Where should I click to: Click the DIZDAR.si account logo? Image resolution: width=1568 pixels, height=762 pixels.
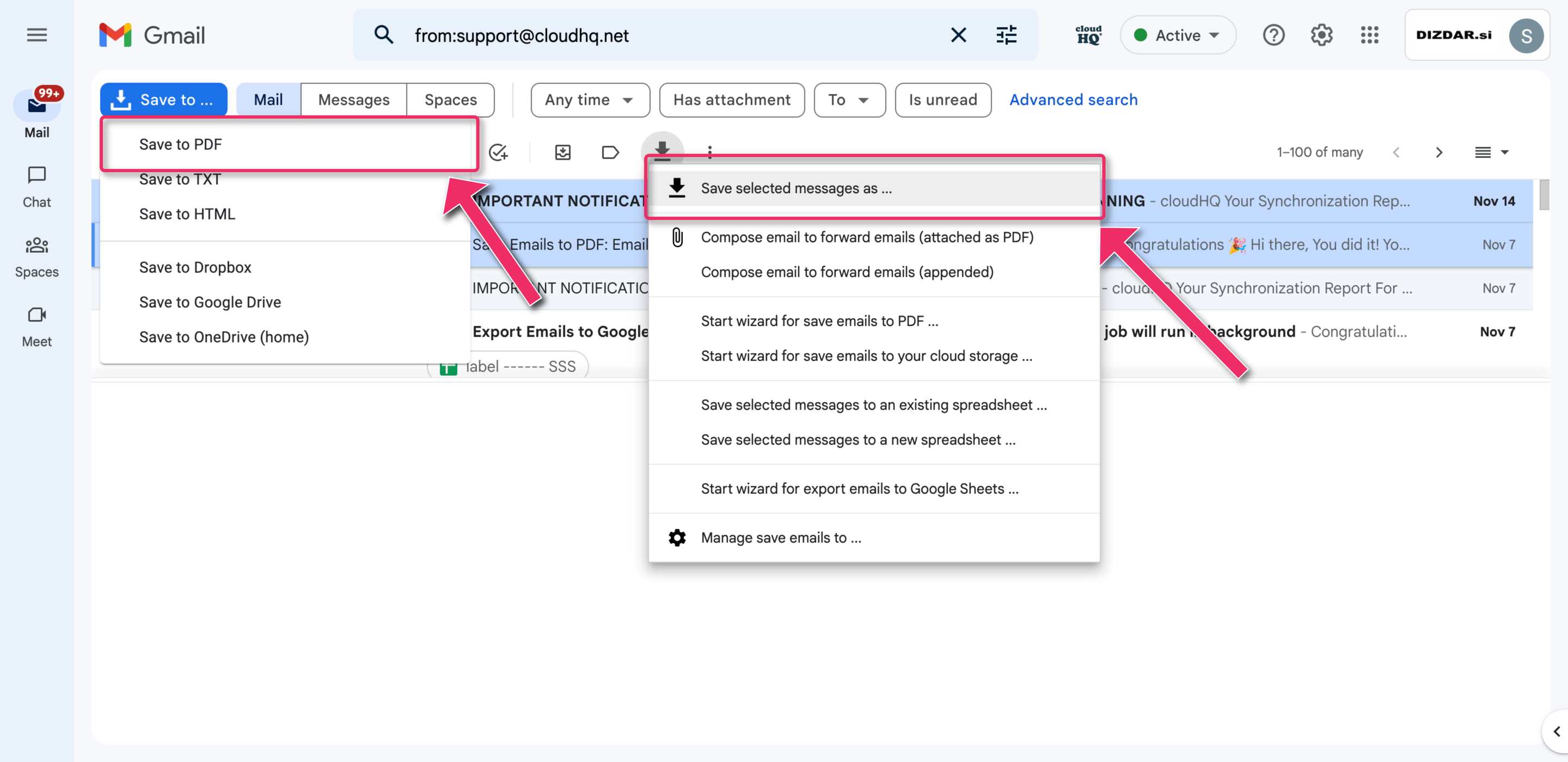pos(1454,35)
